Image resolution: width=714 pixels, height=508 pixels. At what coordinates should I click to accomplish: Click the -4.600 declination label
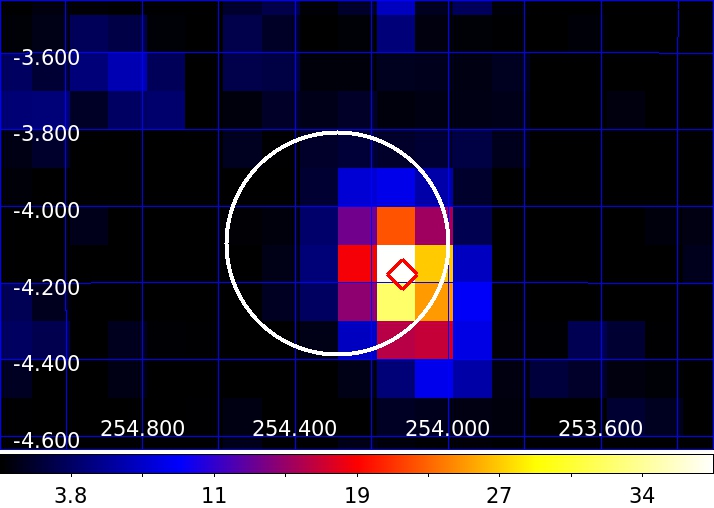[x=46, y=440]
